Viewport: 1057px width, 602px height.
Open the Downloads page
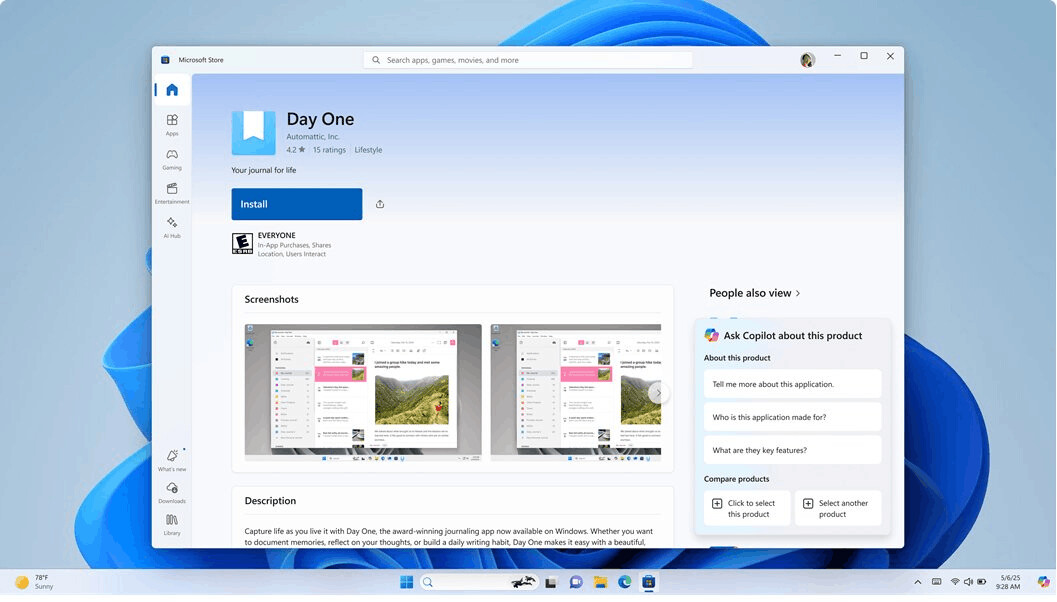[x=172, y=492]
